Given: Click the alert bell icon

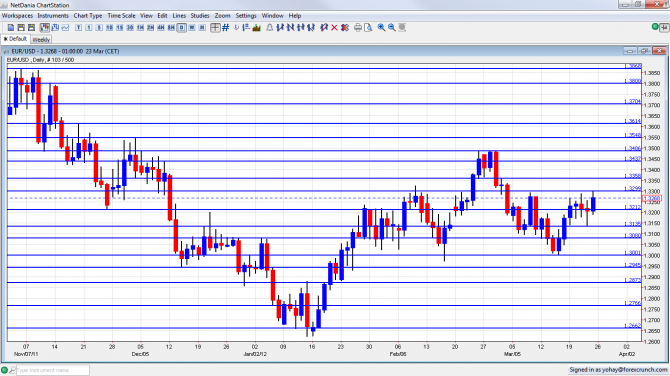Looking at the screenshot, I should (270, 27).
